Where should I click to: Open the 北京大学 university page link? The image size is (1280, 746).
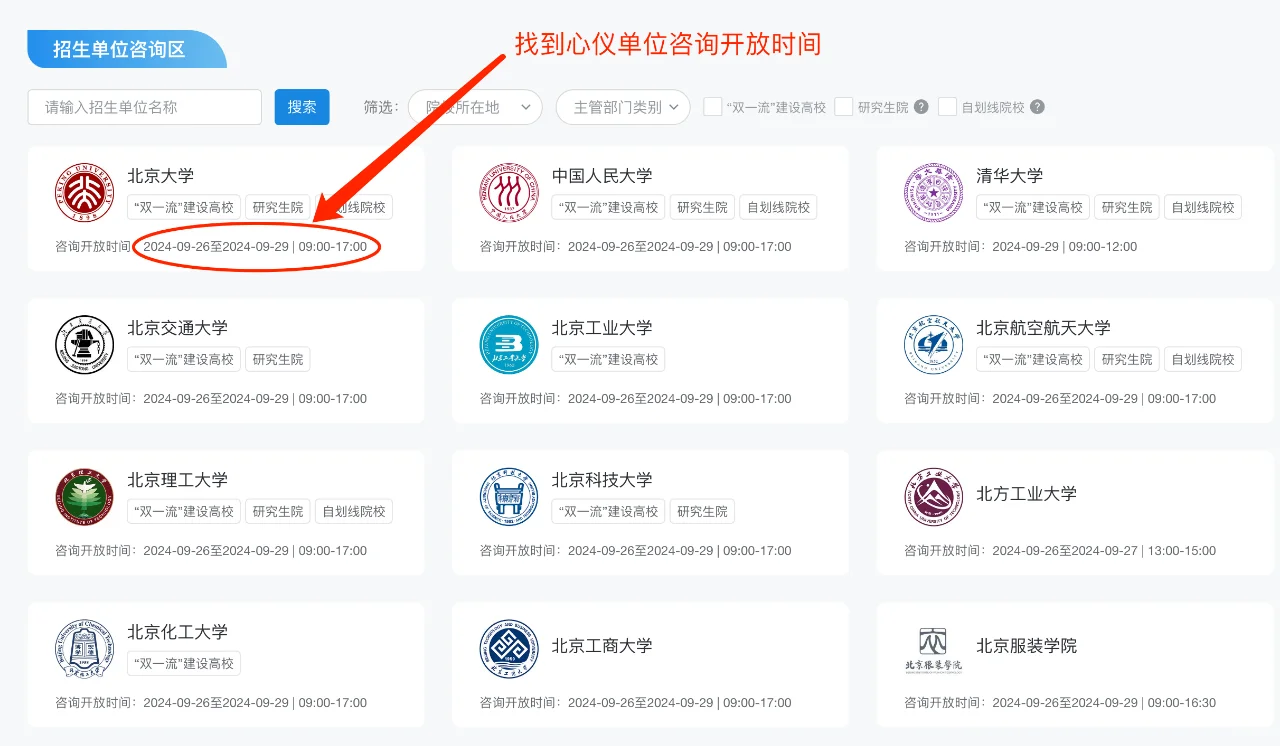click(x=160, y=175)
